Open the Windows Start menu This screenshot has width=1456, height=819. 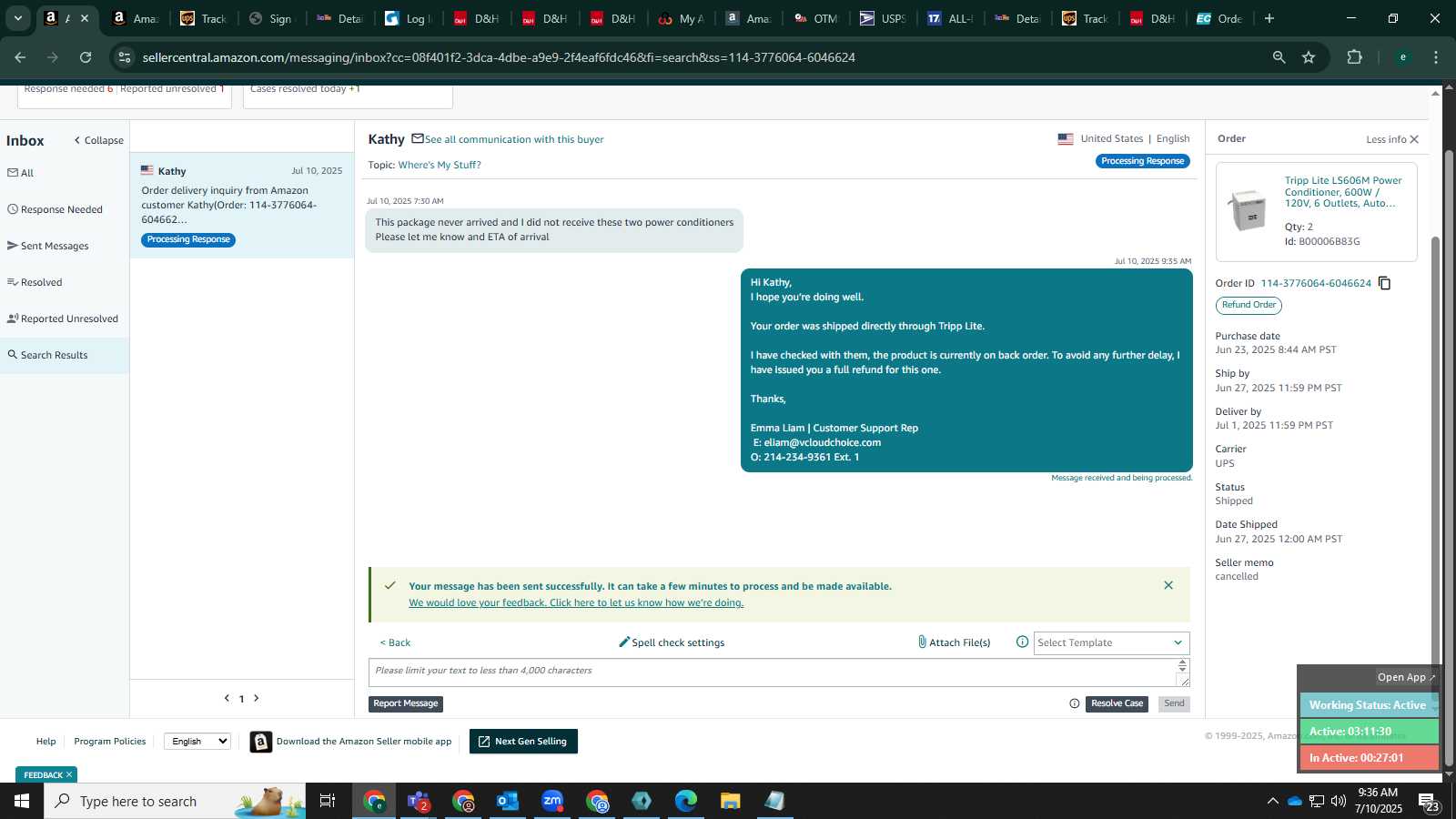(22, 801)
